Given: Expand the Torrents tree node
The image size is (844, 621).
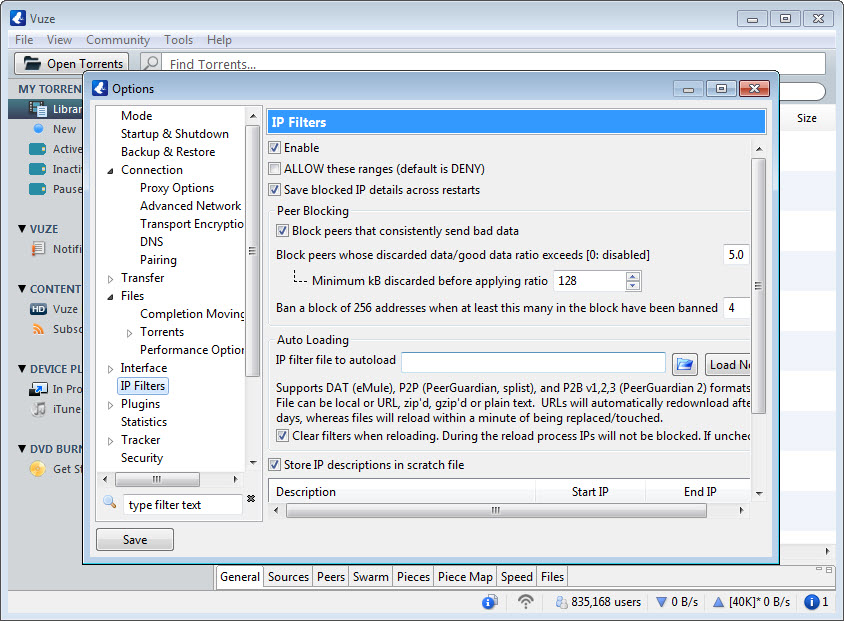Looking at the screenshot, I should click(x=129, y=333).
